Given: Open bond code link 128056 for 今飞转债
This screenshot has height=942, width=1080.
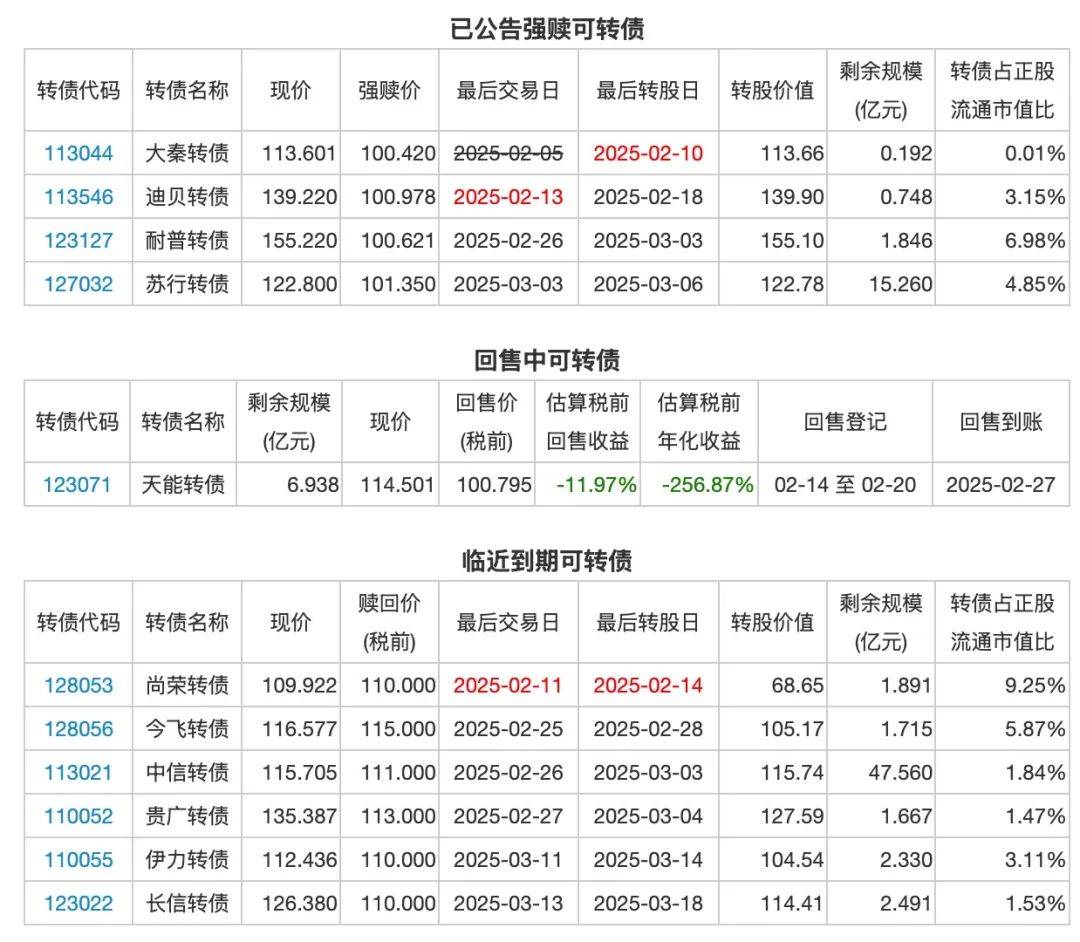Looking at the screenshot, I should (77, 729).
